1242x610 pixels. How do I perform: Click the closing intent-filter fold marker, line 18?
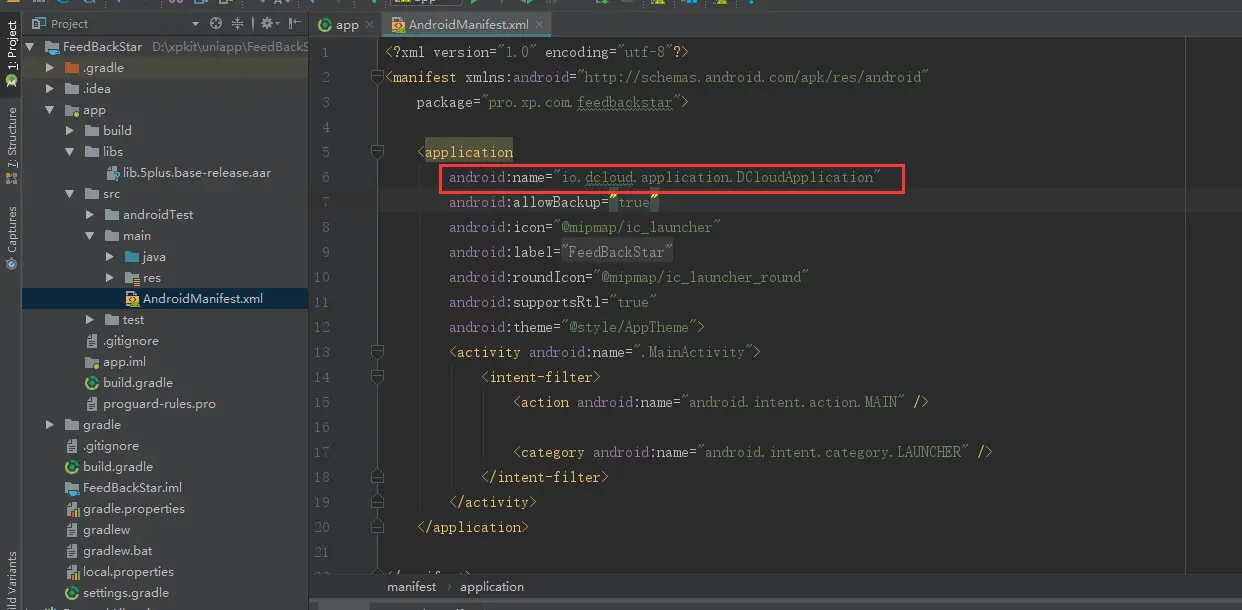coord(378,477)
